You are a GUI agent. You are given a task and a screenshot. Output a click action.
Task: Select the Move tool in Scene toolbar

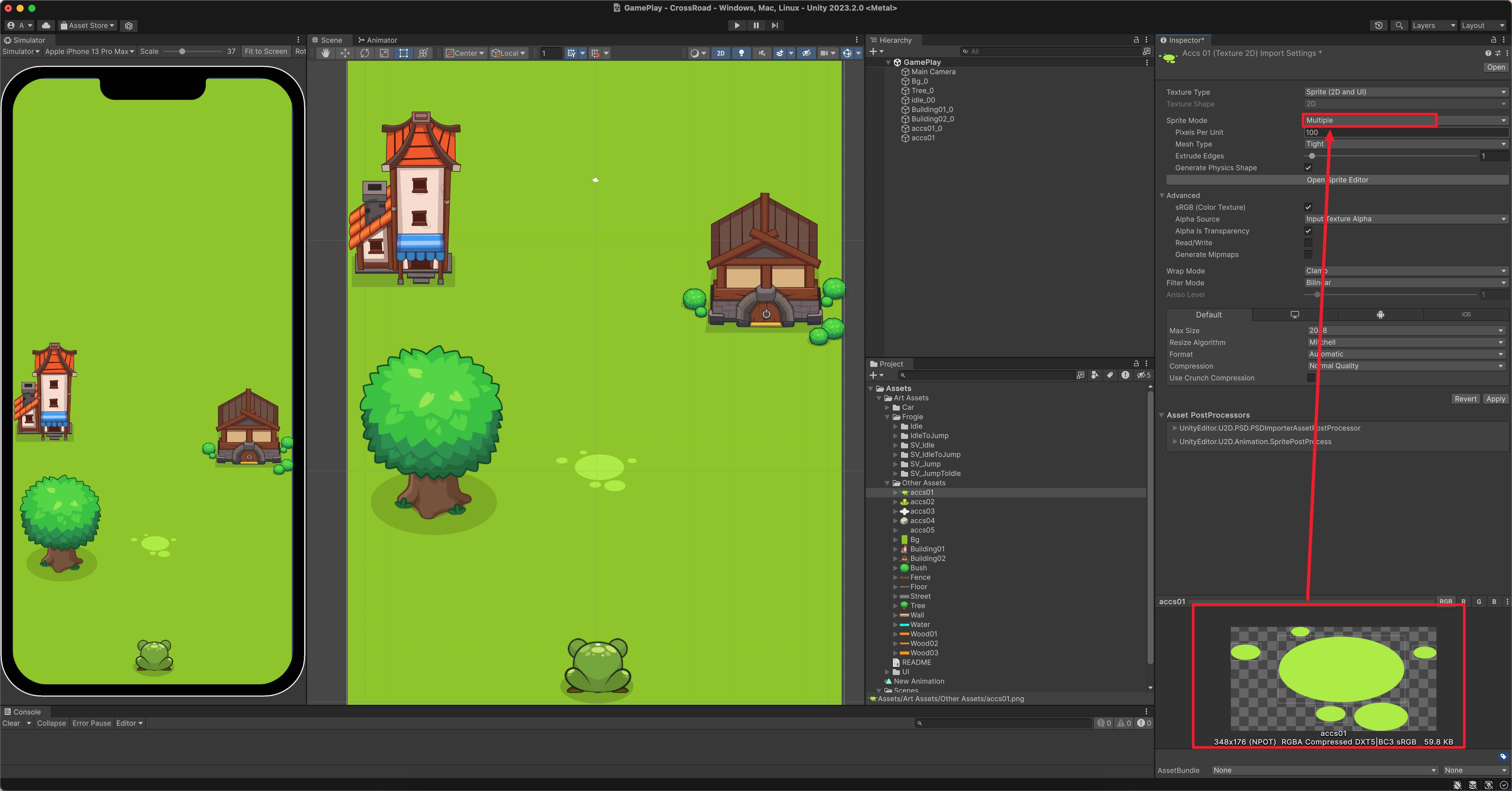(345, 53)
